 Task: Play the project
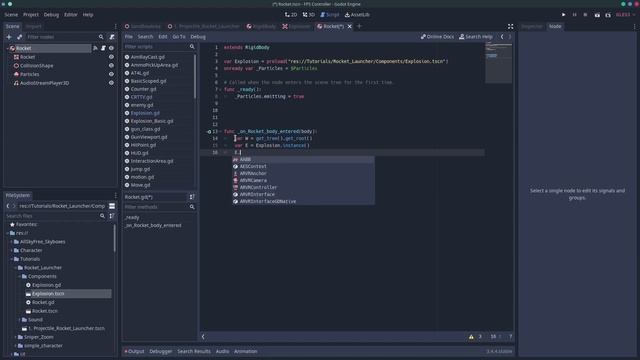coord(564,15)
